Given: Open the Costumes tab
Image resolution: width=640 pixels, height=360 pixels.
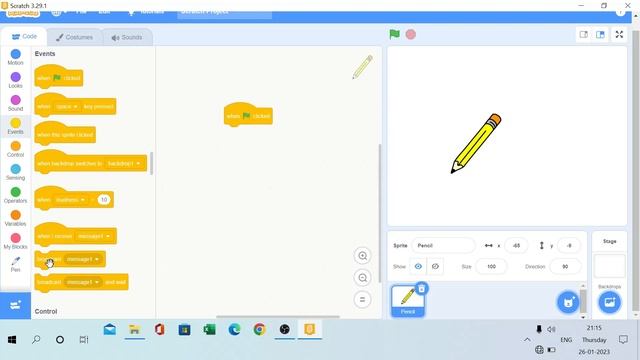Looking at the screenshot, I should (74, 37).
